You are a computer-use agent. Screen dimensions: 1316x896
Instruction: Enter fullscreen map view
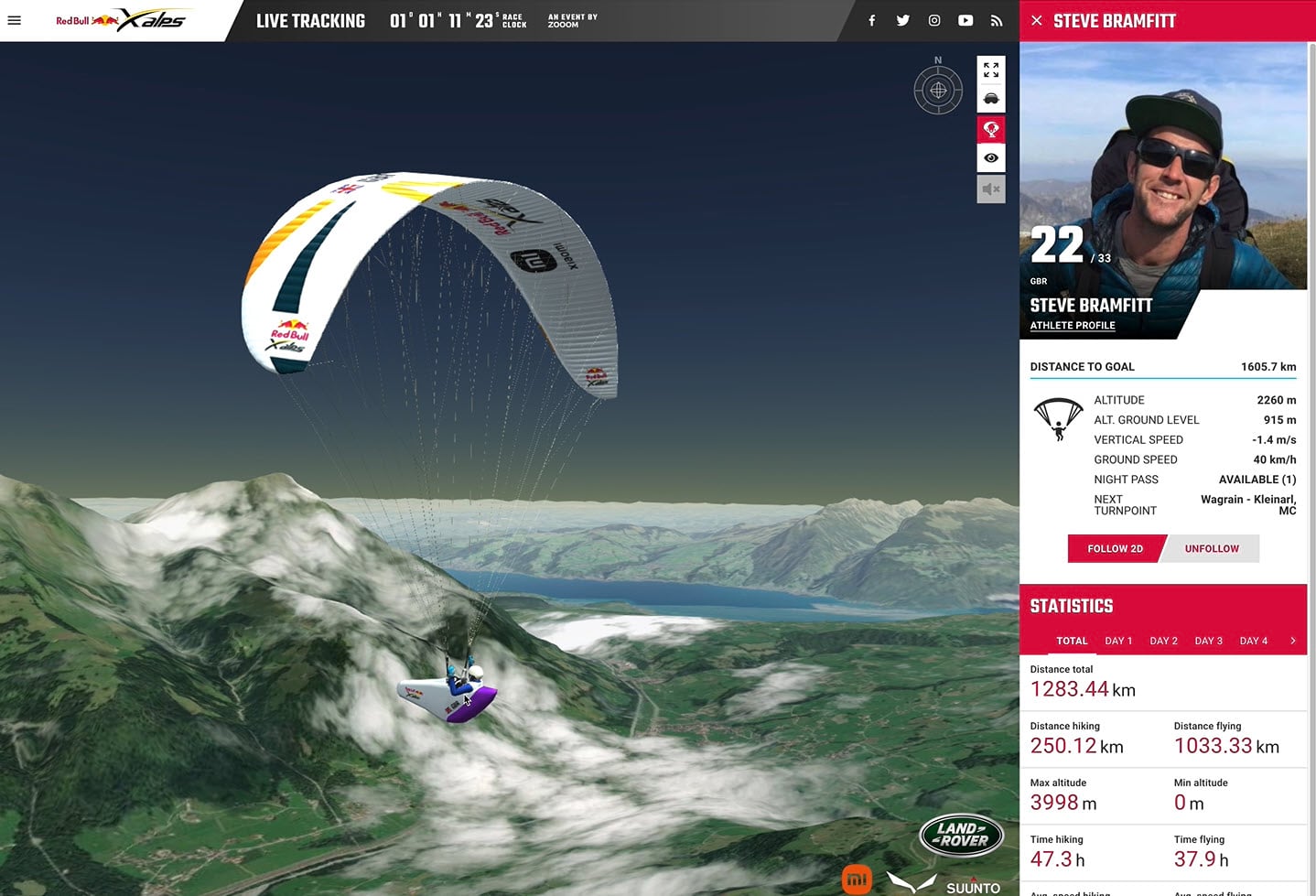point(991,70)
